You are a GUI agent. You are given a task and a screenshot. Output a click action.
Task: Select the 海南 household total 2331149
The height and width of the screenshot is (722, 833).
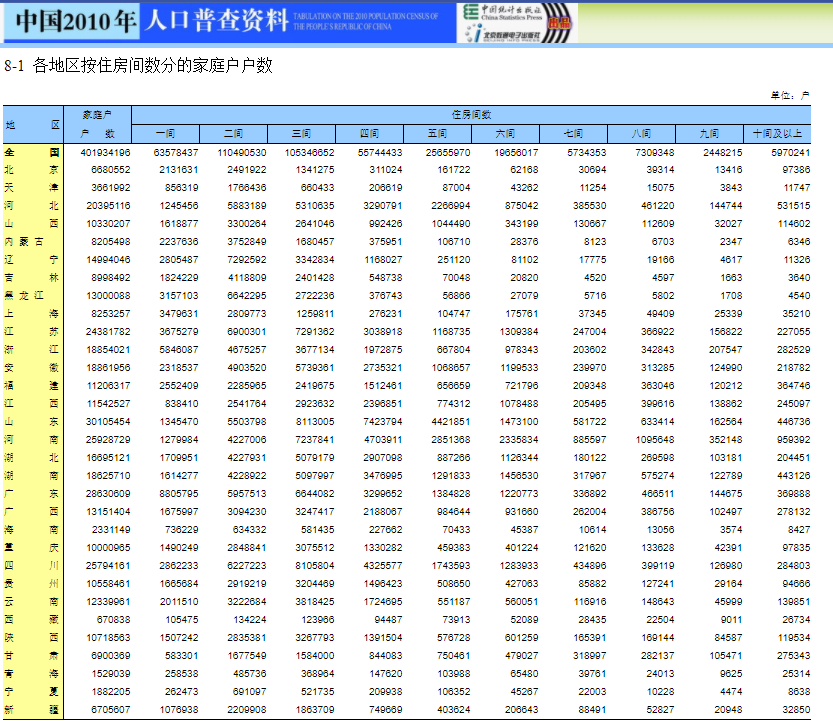pyautogui.click(x=110, y=530)
